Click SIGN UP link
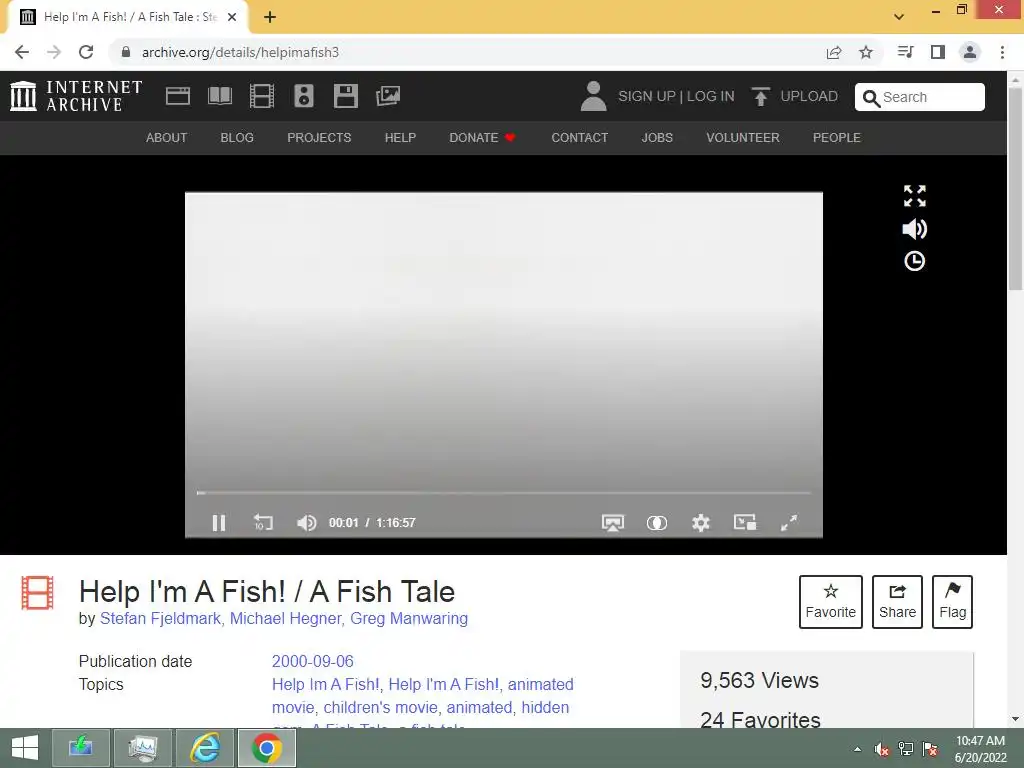The image size is (1024, 768). (647, 97)
